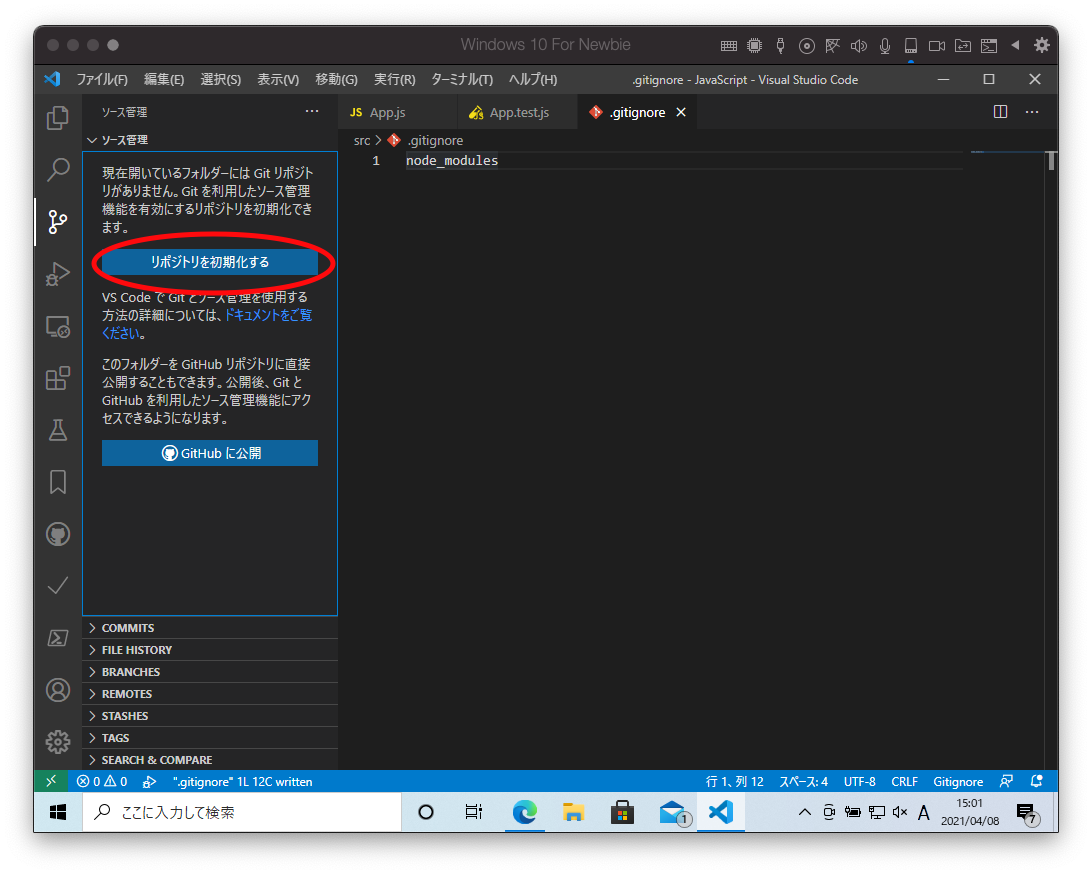Open notifications bell in status bar
The height and width of the screenshot is (874, 1092).
tap(1036, 781)
